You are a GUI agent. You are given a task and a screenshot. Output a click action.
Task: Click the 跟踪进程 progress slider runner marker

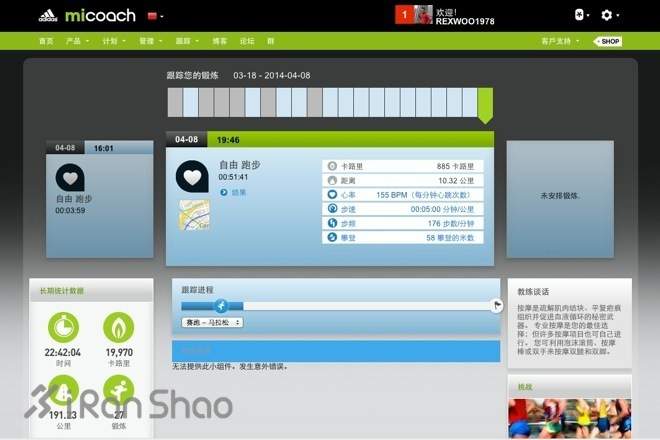[221, 306]
